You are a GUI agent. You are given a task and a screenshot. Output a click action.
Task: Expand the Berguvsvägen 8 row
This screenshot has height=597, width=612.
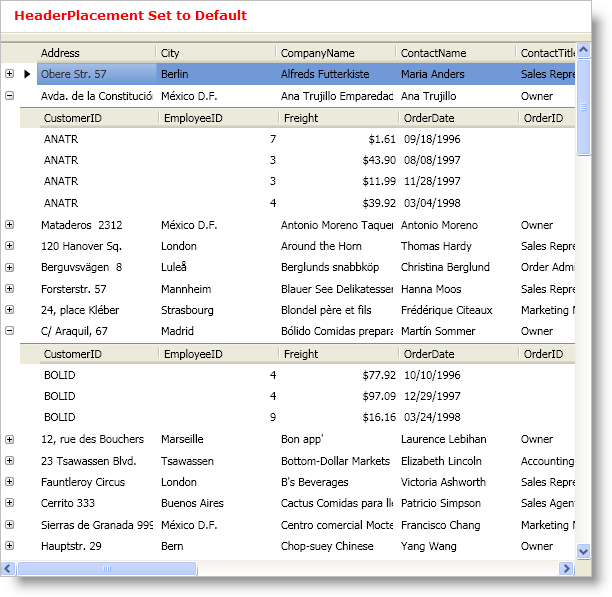pyautogui.click(x=10, y=267)
